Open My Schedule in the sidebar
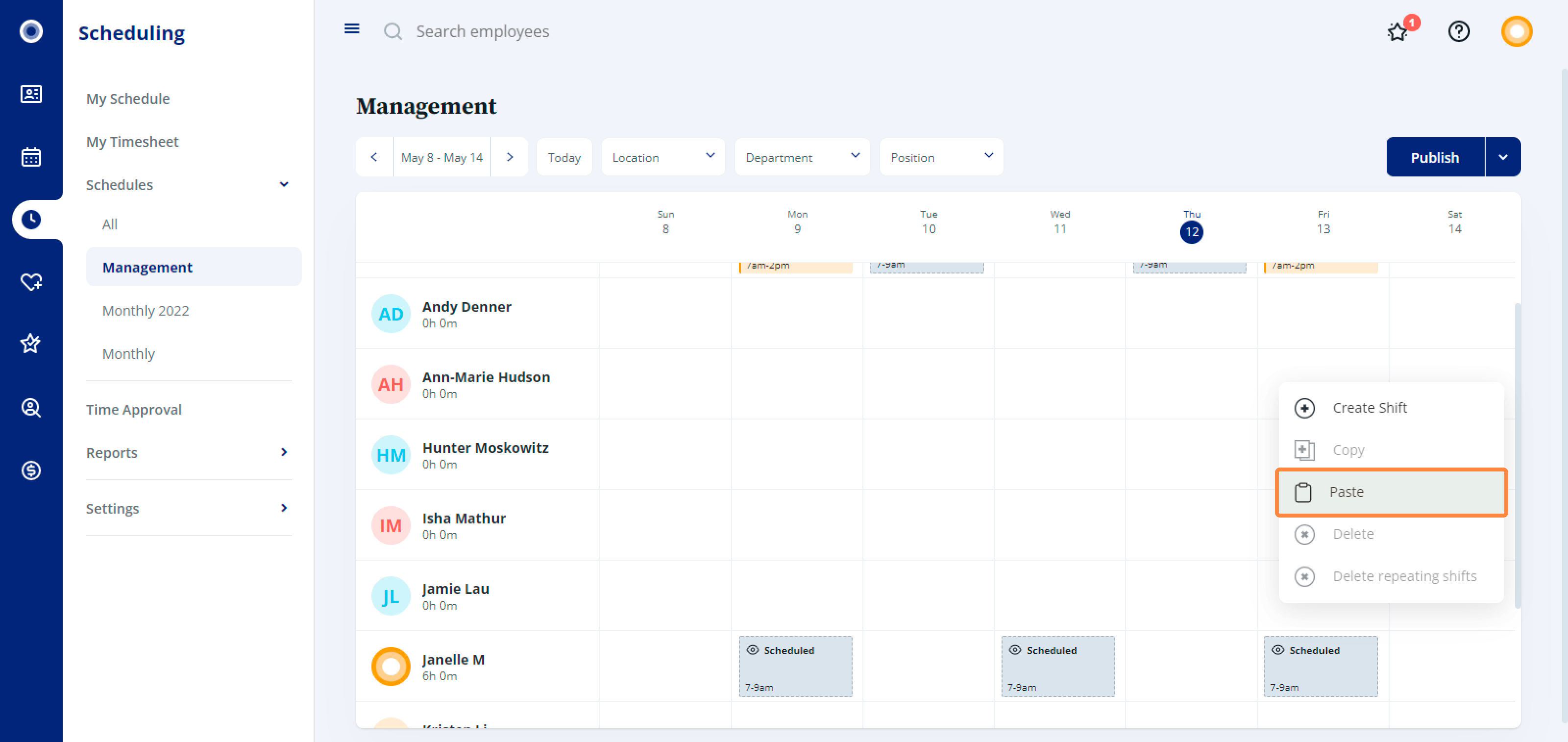 128,99
